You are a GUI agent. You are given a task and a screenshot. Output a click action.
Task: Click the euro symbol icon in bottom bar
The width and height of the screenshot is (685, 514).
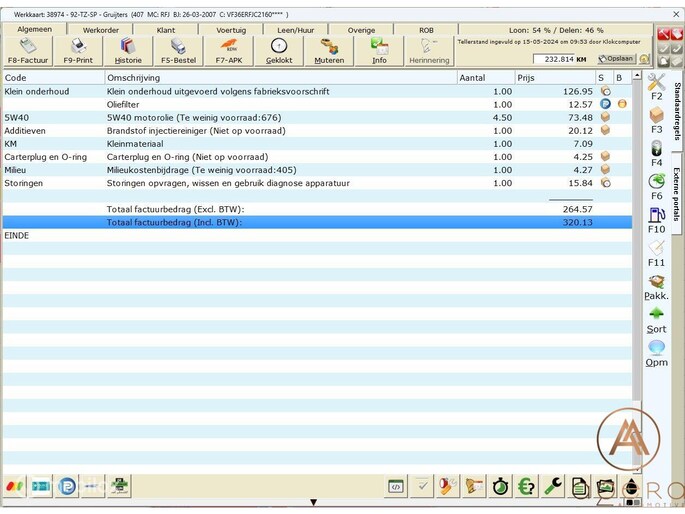coord(526,486)
